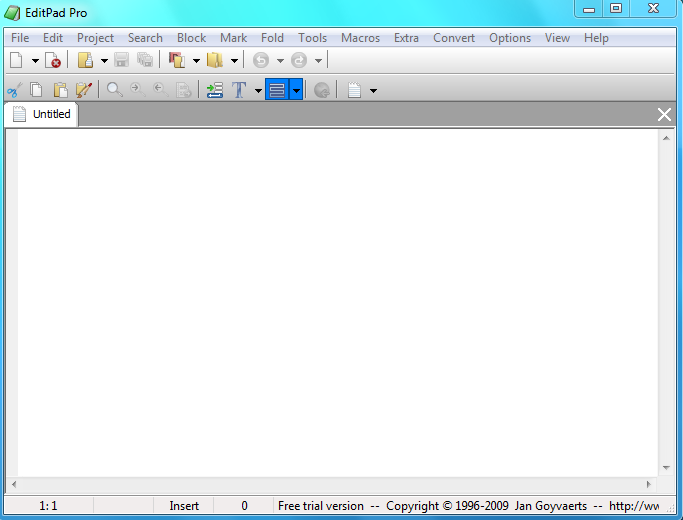Click the Favorites folder icon
The height and width of the screenshot is (520, 683).
(215, 60)
